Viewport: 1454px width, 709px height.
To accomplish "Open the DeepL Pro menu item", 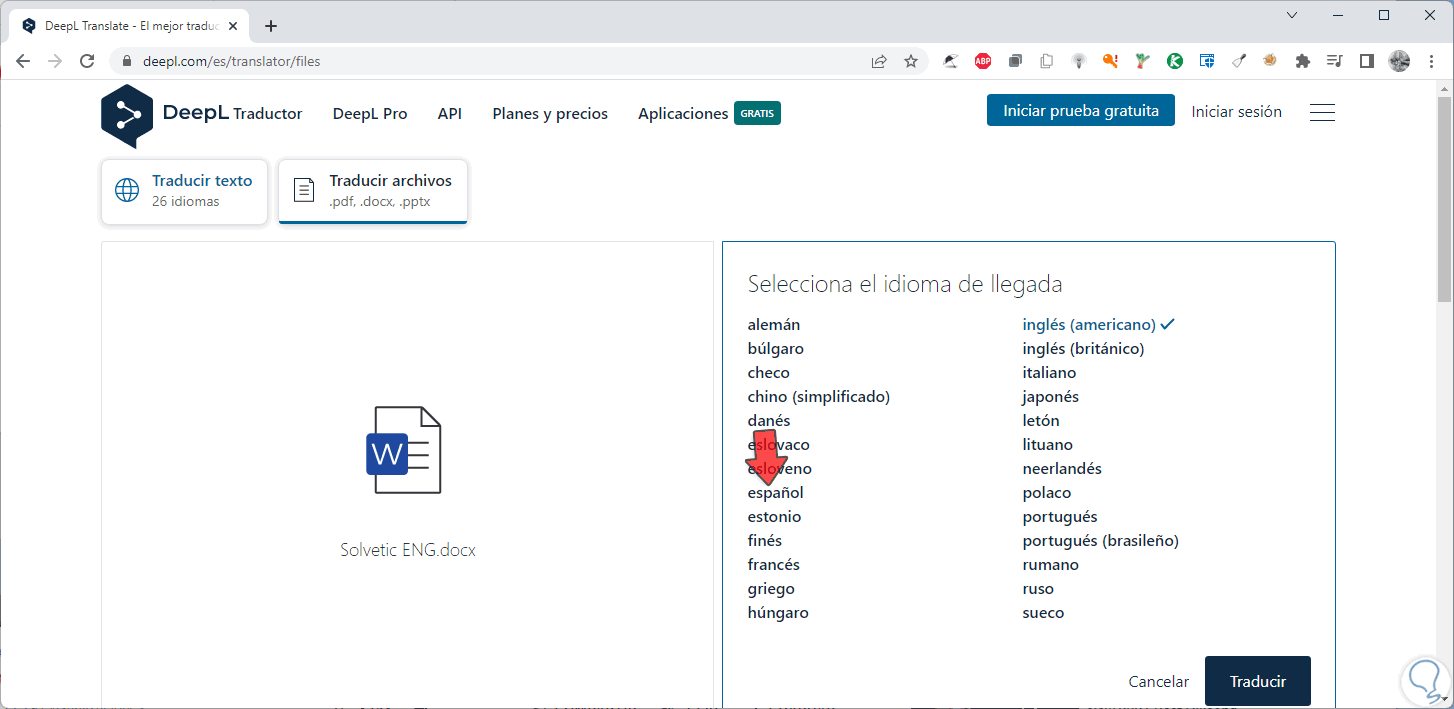I will pos(370,114).
